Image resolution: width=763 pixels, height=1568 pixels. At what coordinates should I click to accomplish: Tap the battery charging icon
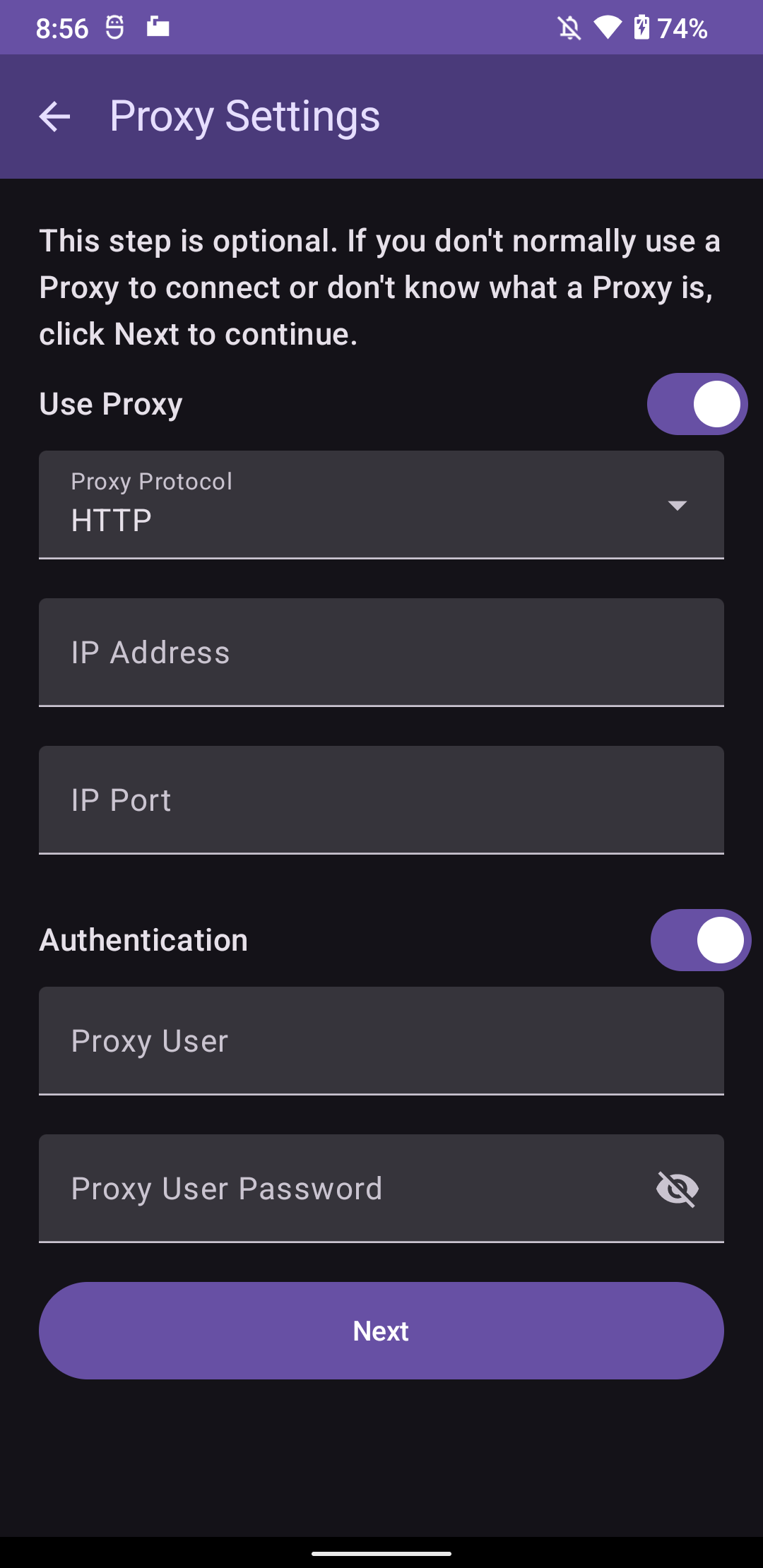(641, 28)
